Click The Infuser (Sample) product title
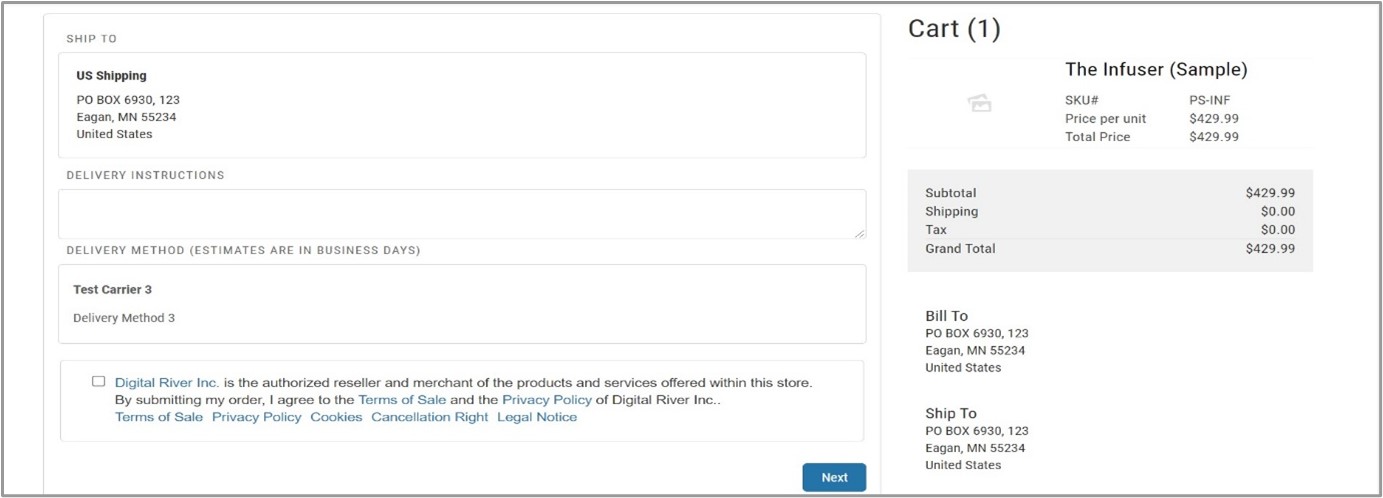The height and width of the screenshot is (498, 1383). [x=1156, y=70]
